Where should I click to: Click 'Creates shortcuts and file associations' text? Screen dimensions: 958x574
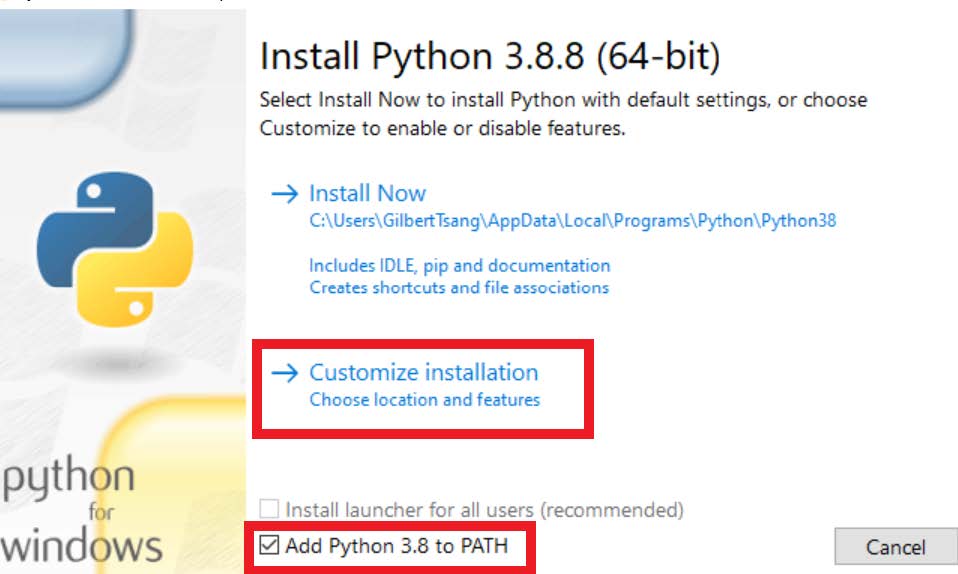pyautogui.click(x=459, y=287)
